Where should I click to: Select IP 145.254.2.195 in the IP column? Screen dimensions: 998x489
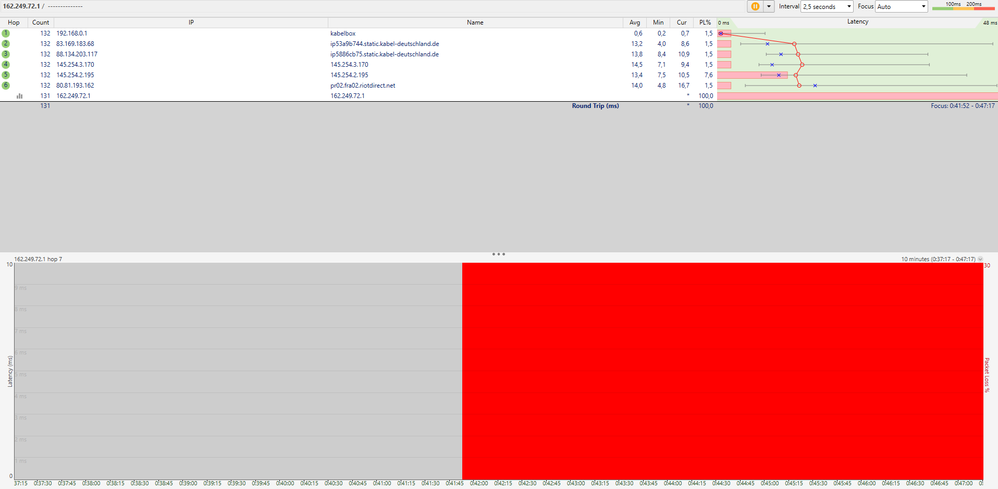point(75,74)
